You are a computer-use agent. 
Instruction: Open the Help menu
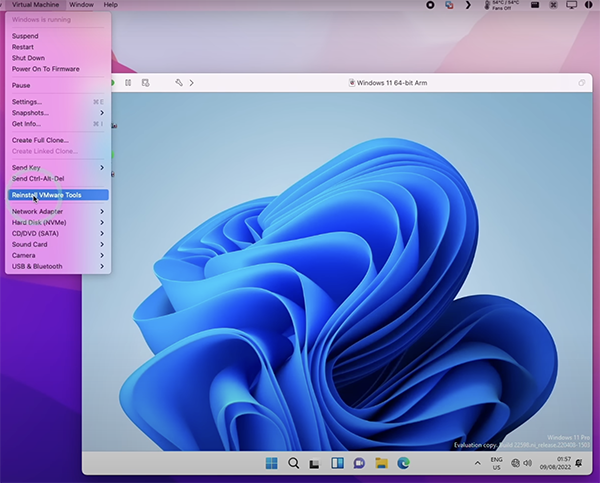111,5
